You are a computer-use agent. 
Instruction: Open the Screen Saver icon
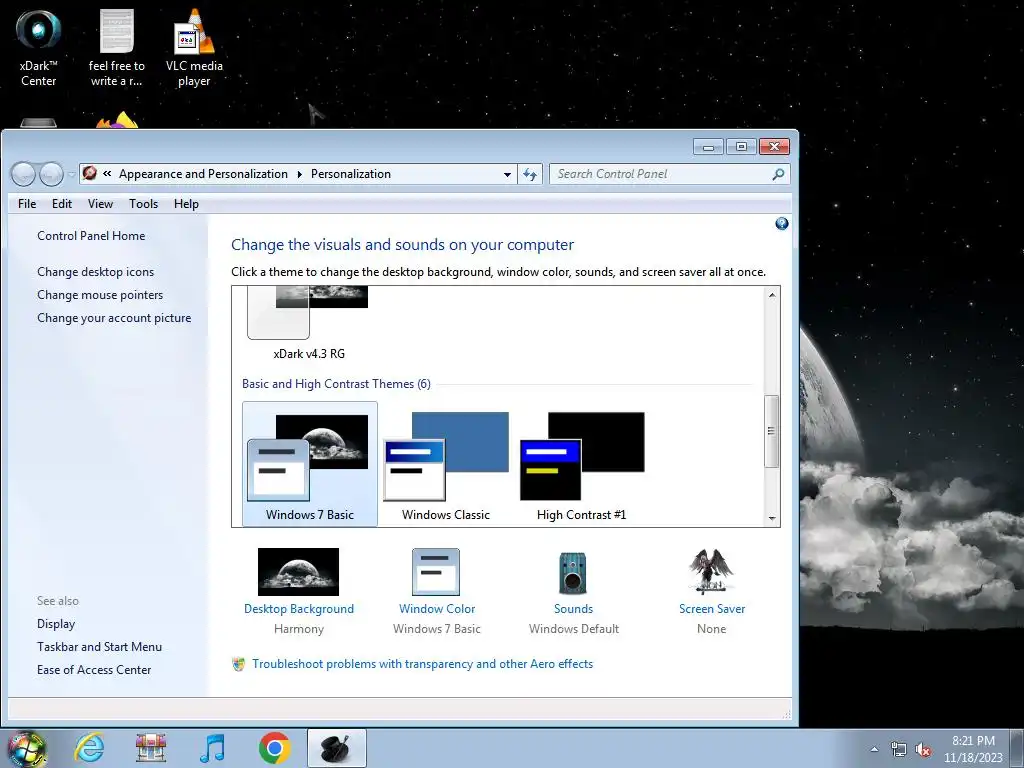(711, 571)
